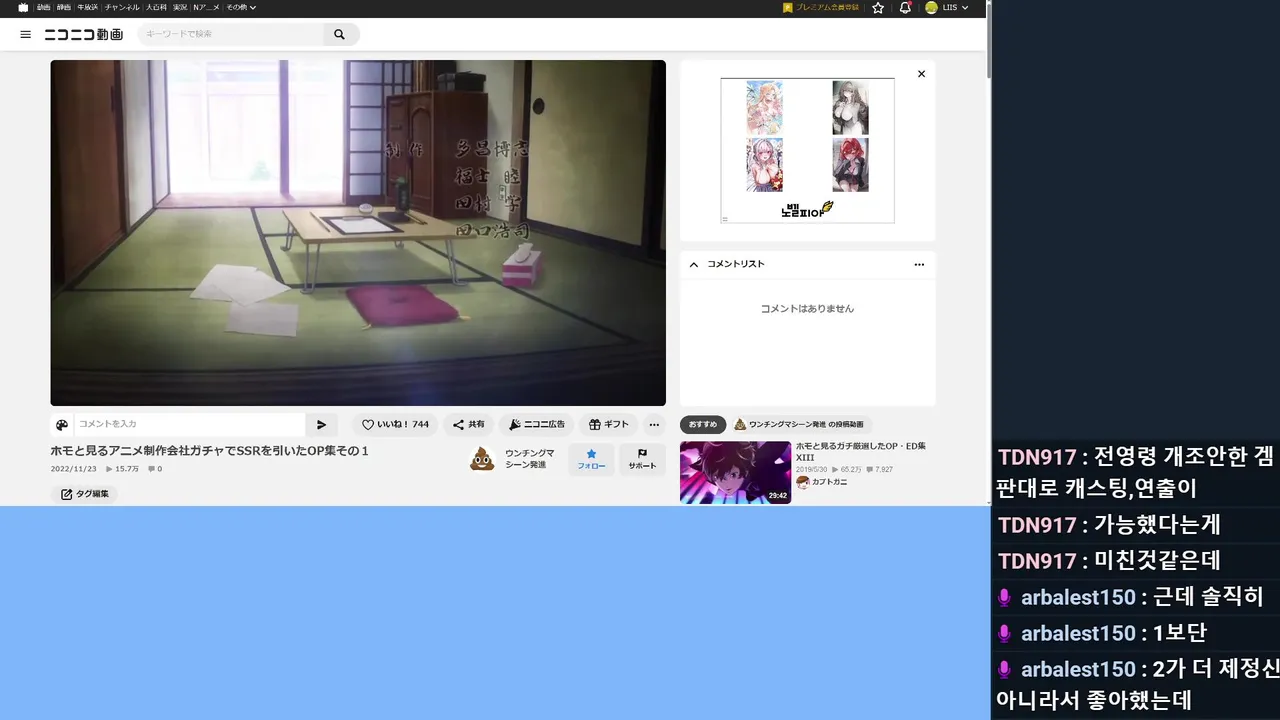Image resolution: width=1280 pixels, height=720 pixels.
Task: Open the favorites star icon
Action: [x=878, y=7]
